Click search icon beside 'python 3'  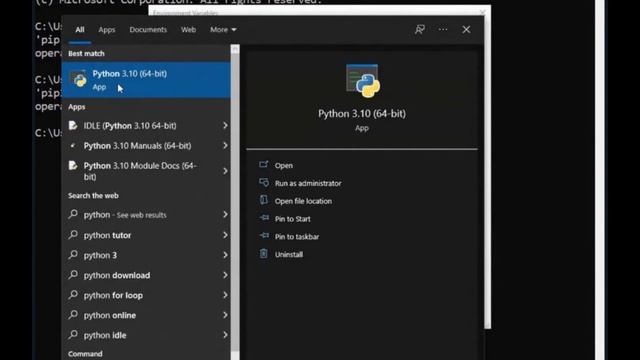(73, 254)
